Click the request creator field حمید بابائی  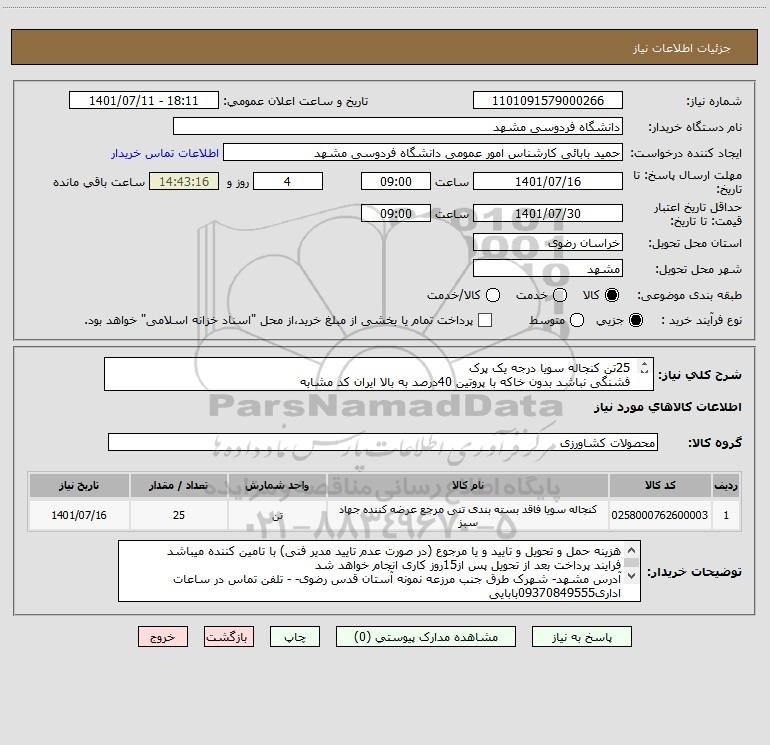pyautogui.click(x=423, y=153)
